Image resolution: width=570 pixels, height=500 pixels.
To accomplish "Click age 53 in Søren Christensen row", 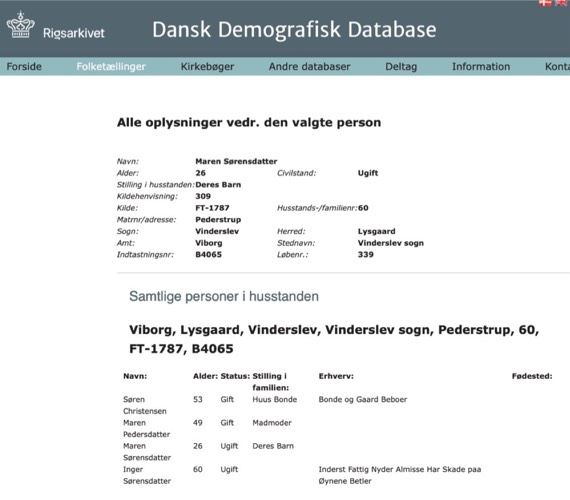I will (198, 399).
